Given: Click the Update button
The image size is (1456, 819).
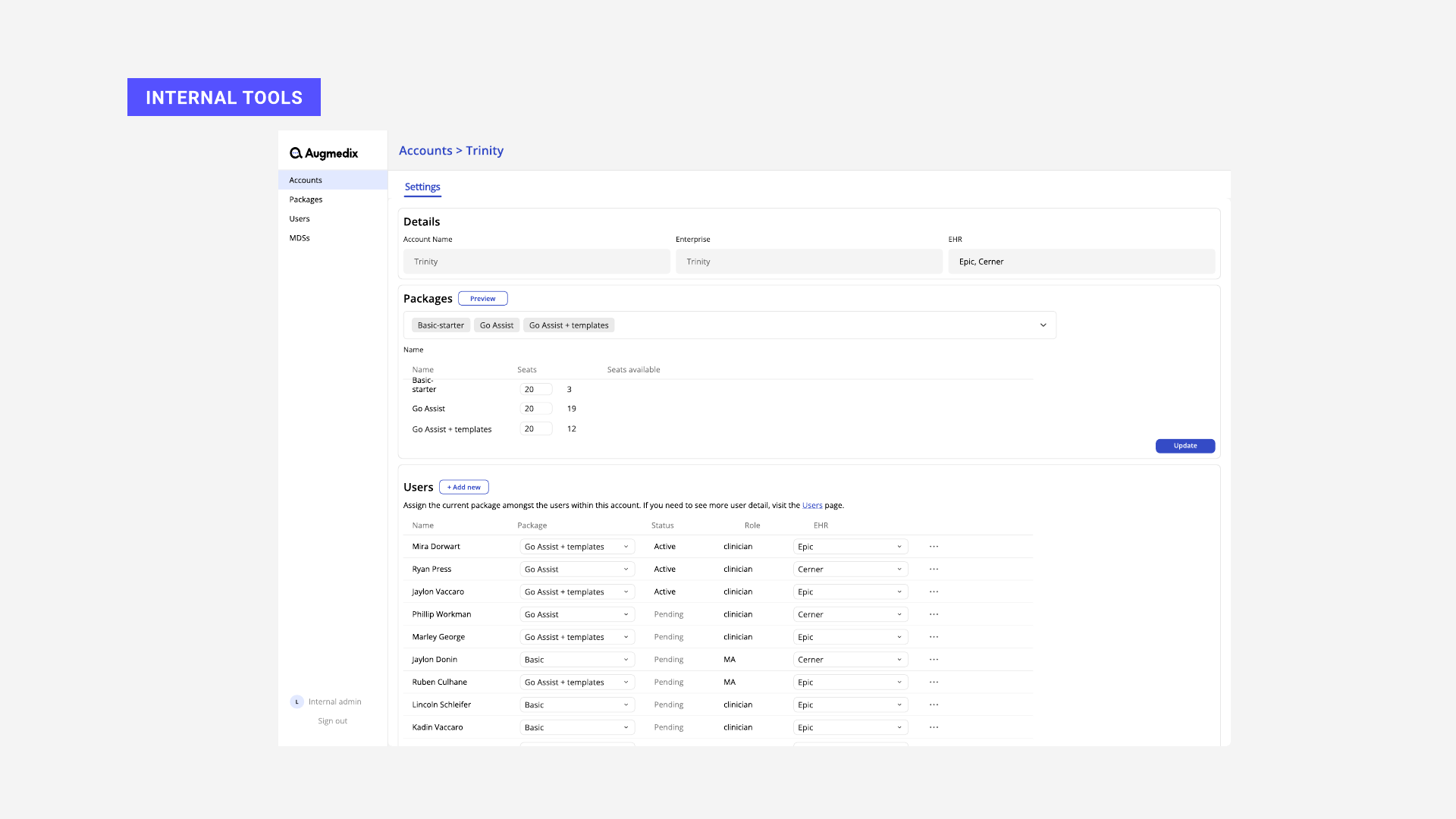Looking at the screenshot, I should [1185, 446].
